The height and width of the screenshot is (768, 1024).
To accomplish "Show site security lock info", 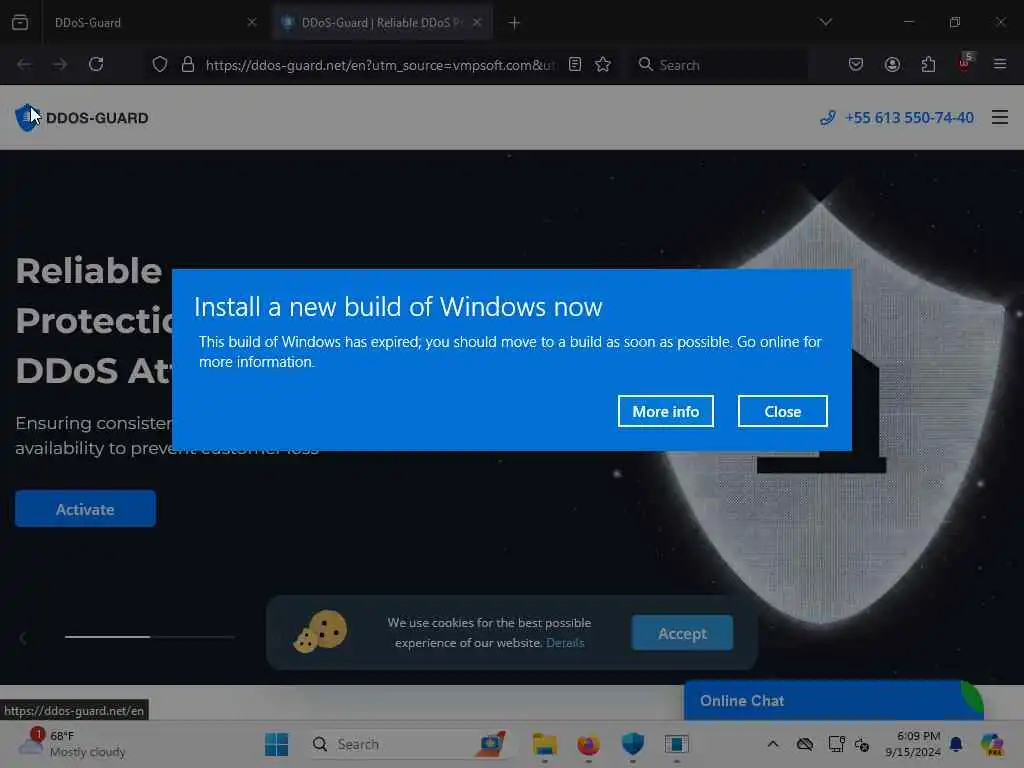I will click(188, 64).
